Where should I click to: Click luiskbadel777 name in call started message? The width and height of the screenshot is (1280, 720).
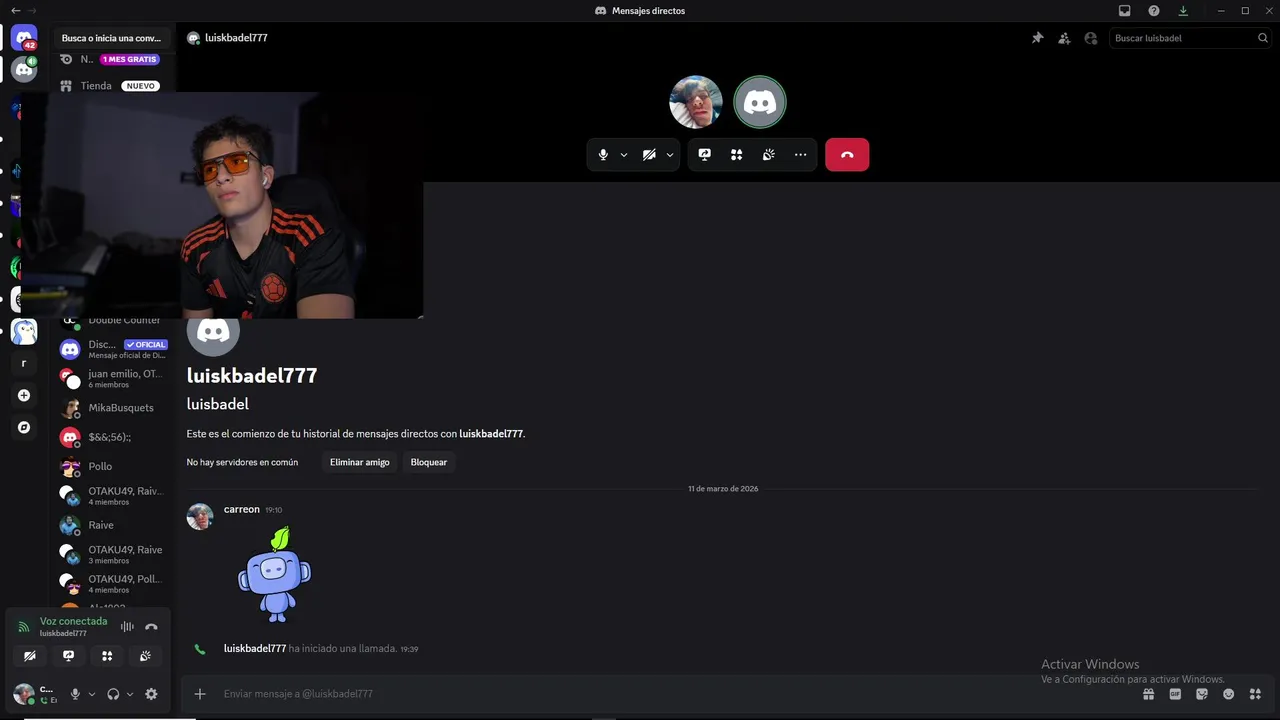(x=255, y=648)
